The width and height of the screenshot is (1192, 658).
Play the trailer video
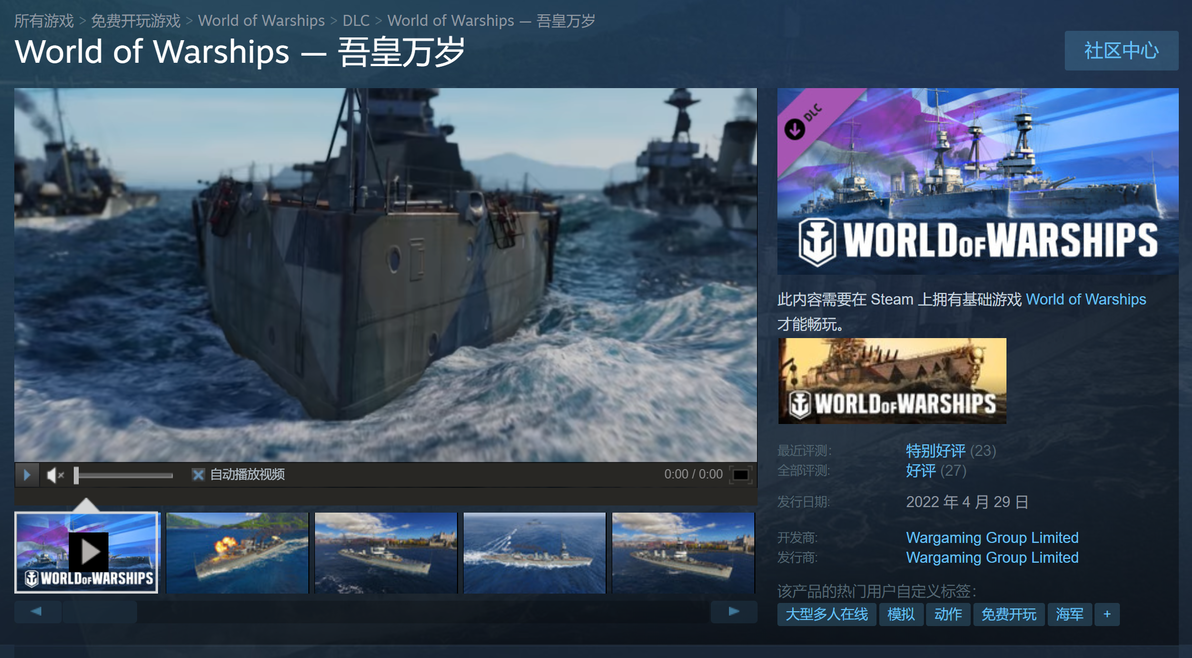27,474
